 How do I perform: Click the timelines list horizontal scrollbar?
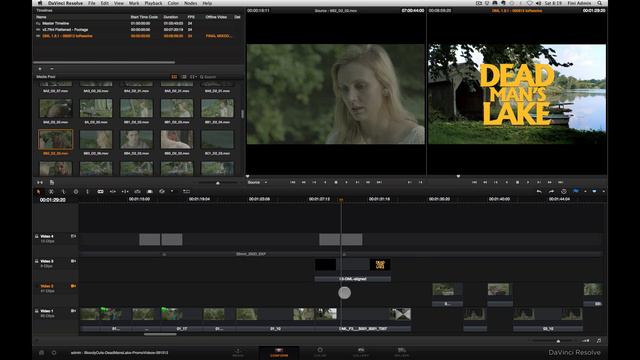coord(105,62)
